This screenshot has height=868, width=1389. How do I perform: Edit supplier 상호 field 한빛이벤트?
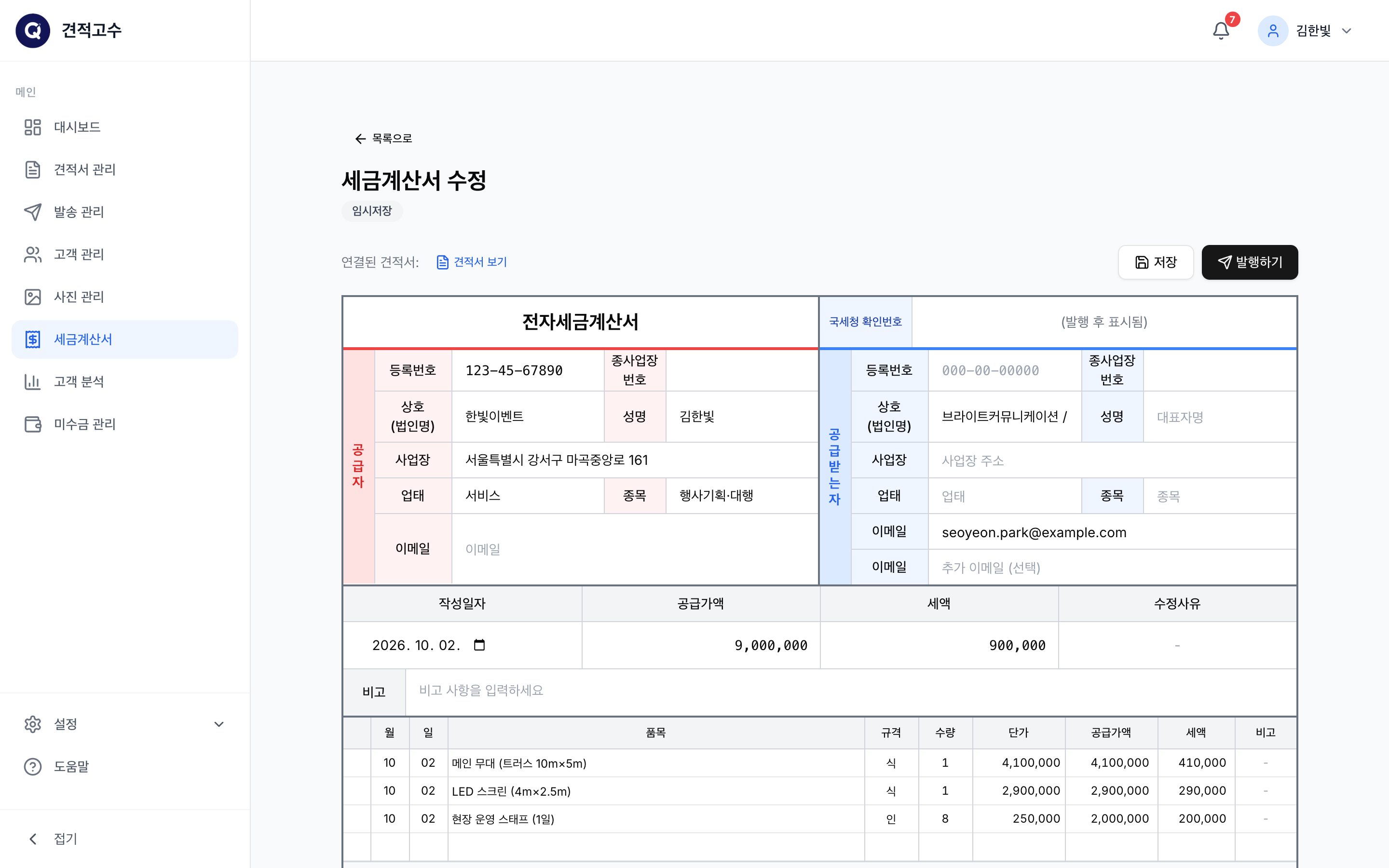click(x=528, y=417)
